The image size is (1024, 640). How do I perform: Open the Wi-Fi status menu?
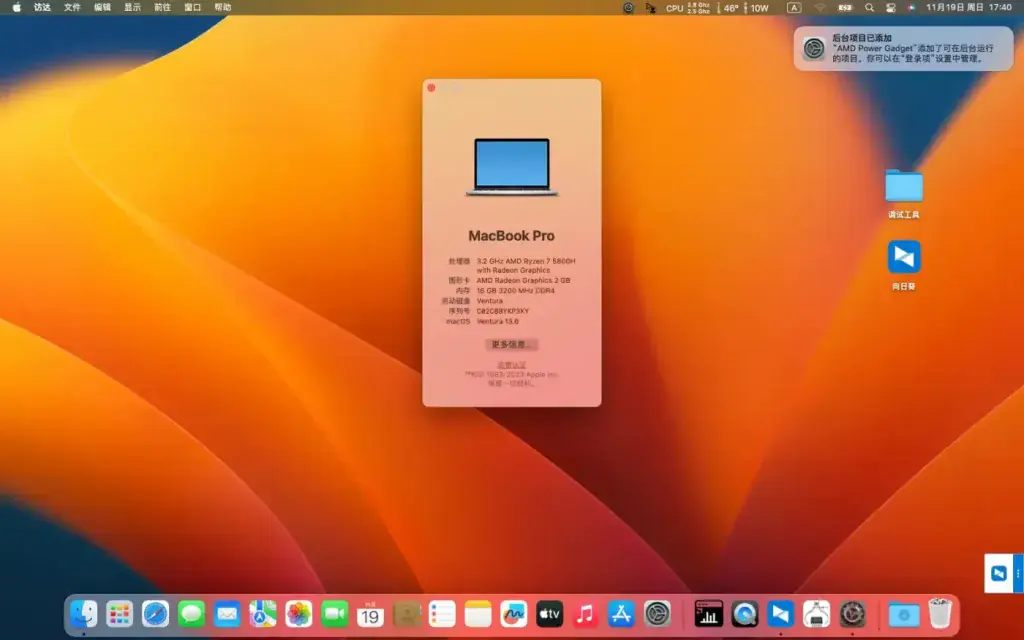click(x=820, y=8)
